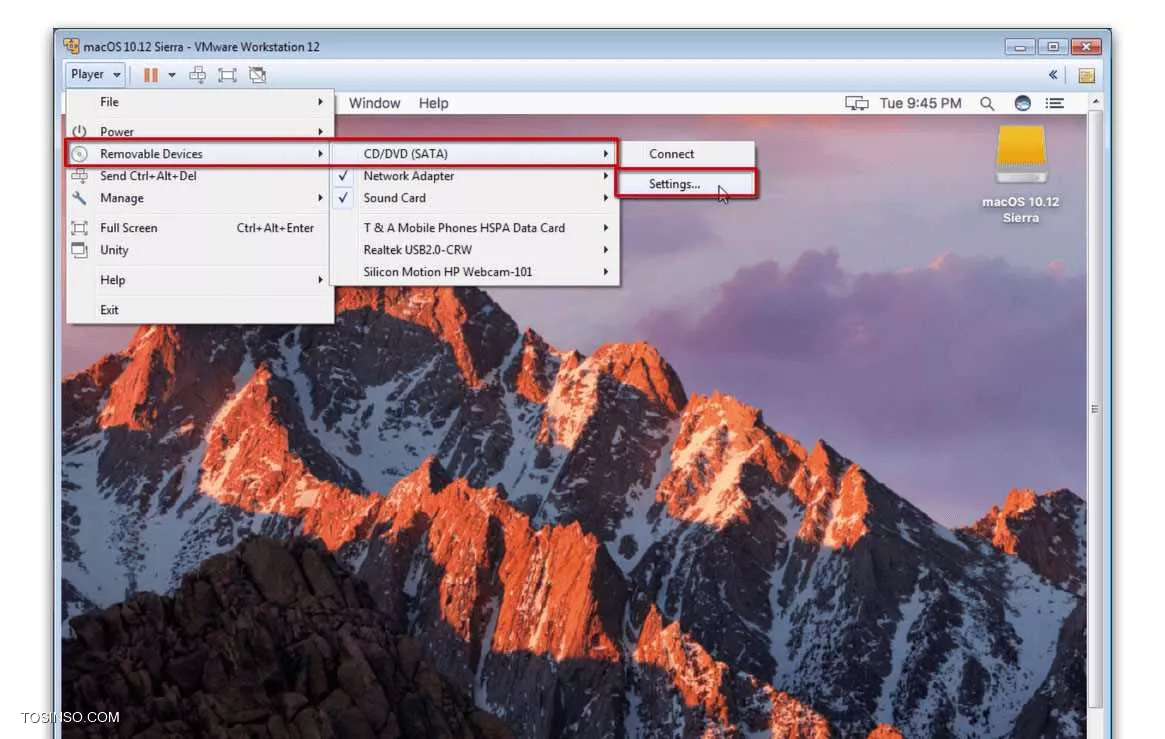Click the Full Screen icon in Player menu
The height and width of the screenshot is (739, 1165).
pos(79,228)
